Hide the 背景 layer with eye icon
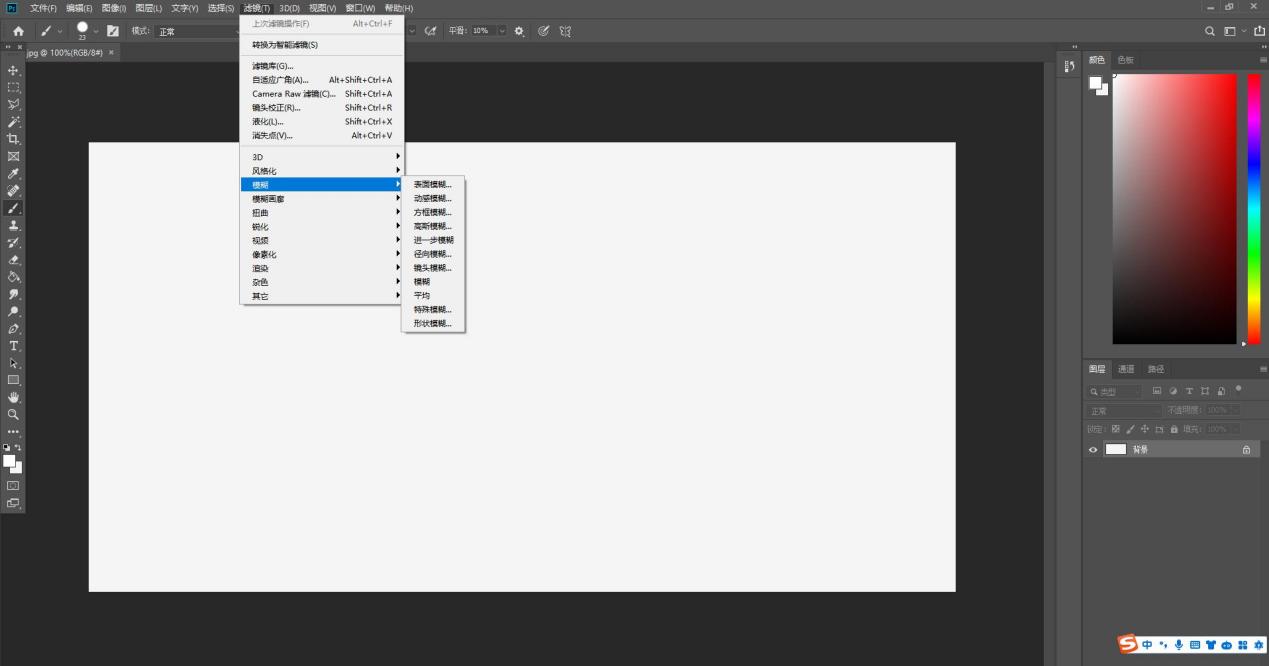The image size is (1269, 666). 1093,450
